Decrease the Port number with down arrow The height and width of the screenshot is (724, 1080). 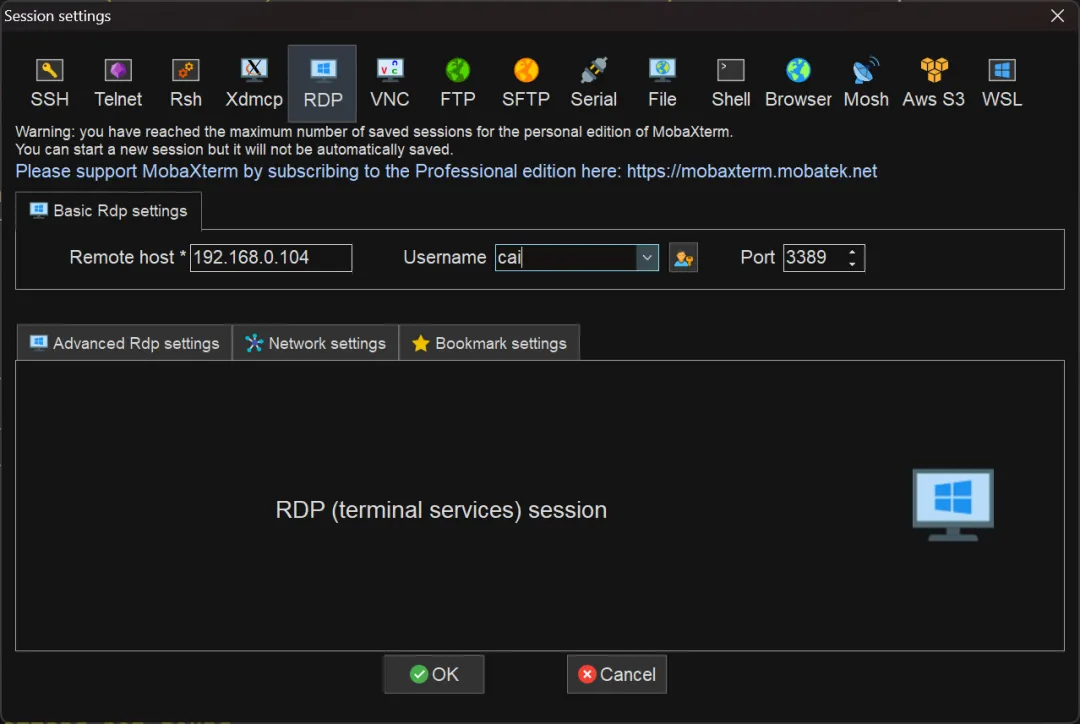pos(852,264)
